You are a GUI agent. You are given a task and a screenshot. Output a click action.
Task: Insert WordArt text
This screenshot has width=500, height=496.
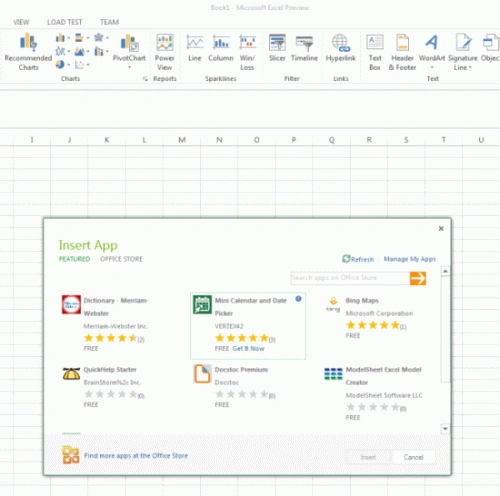(432, 51)
